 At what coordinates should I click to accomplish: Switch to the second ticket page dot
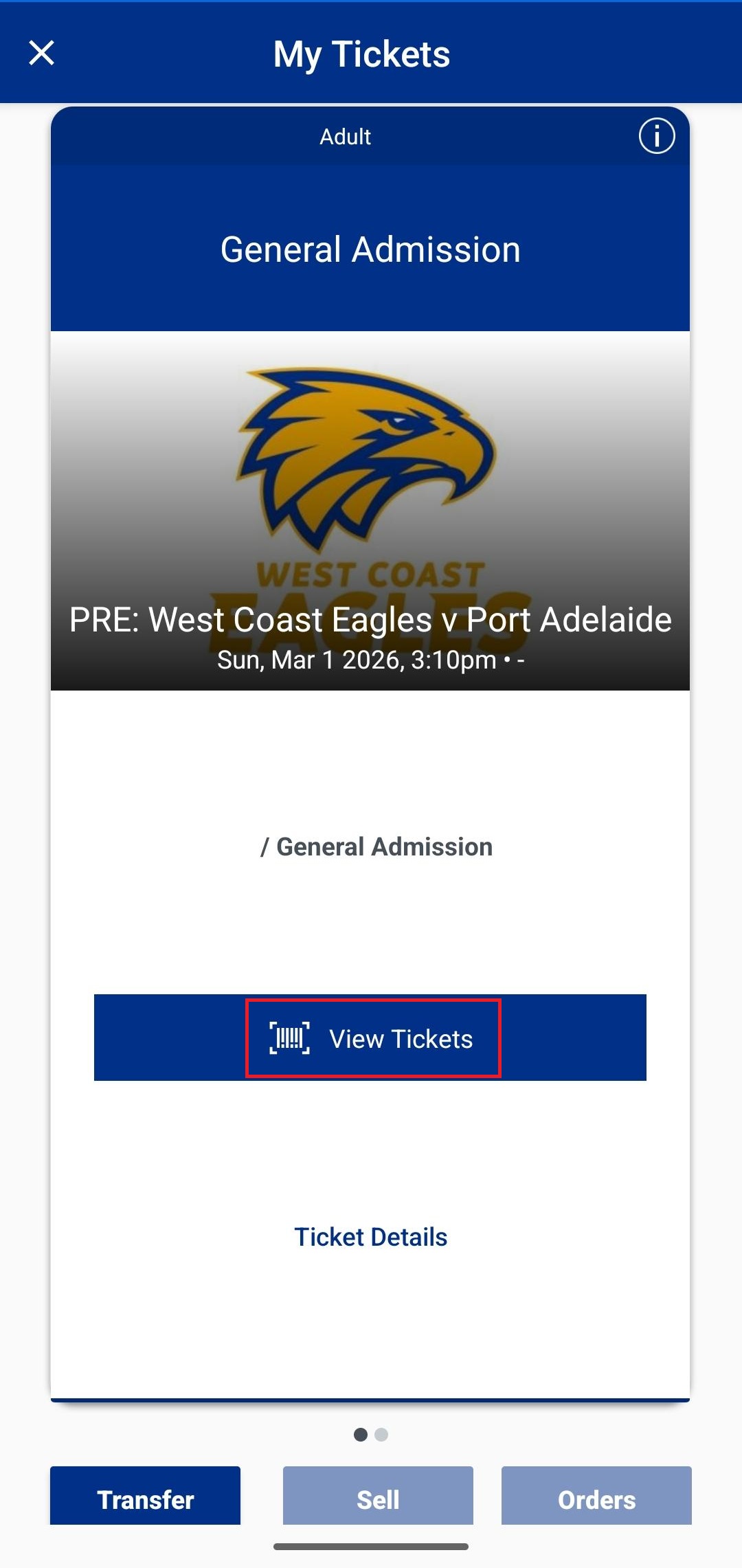tap(382, 1435)
